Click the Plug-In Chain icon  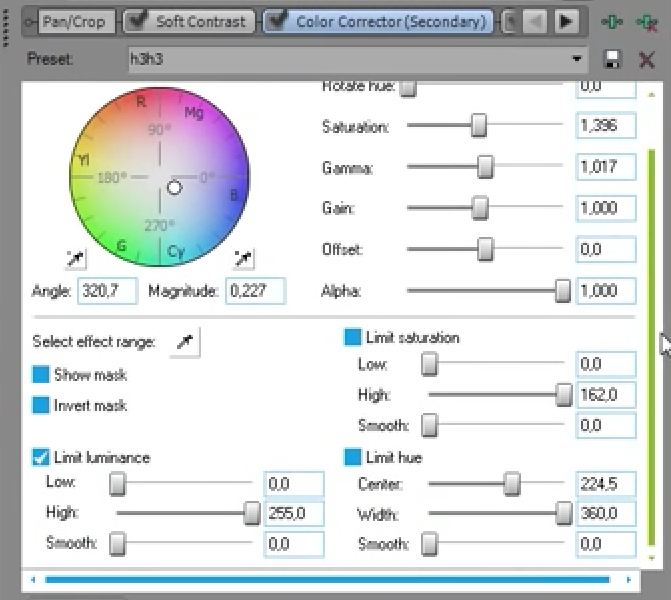pos(612,21)
